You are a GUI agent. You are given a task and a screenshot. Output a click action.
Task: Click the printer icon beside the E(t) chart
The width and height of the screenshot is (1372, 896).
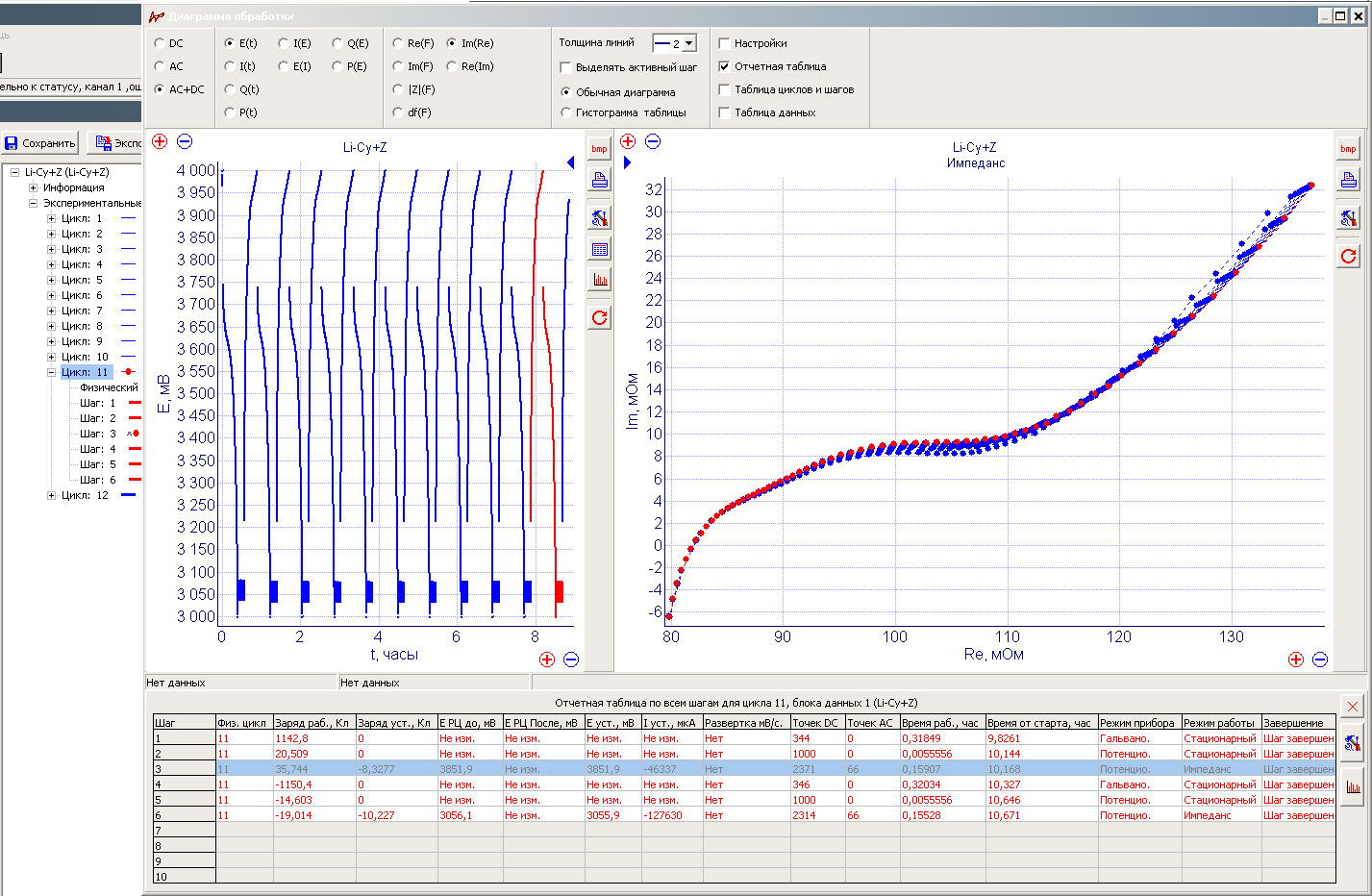pyautogui.click(x=599, y=180)
